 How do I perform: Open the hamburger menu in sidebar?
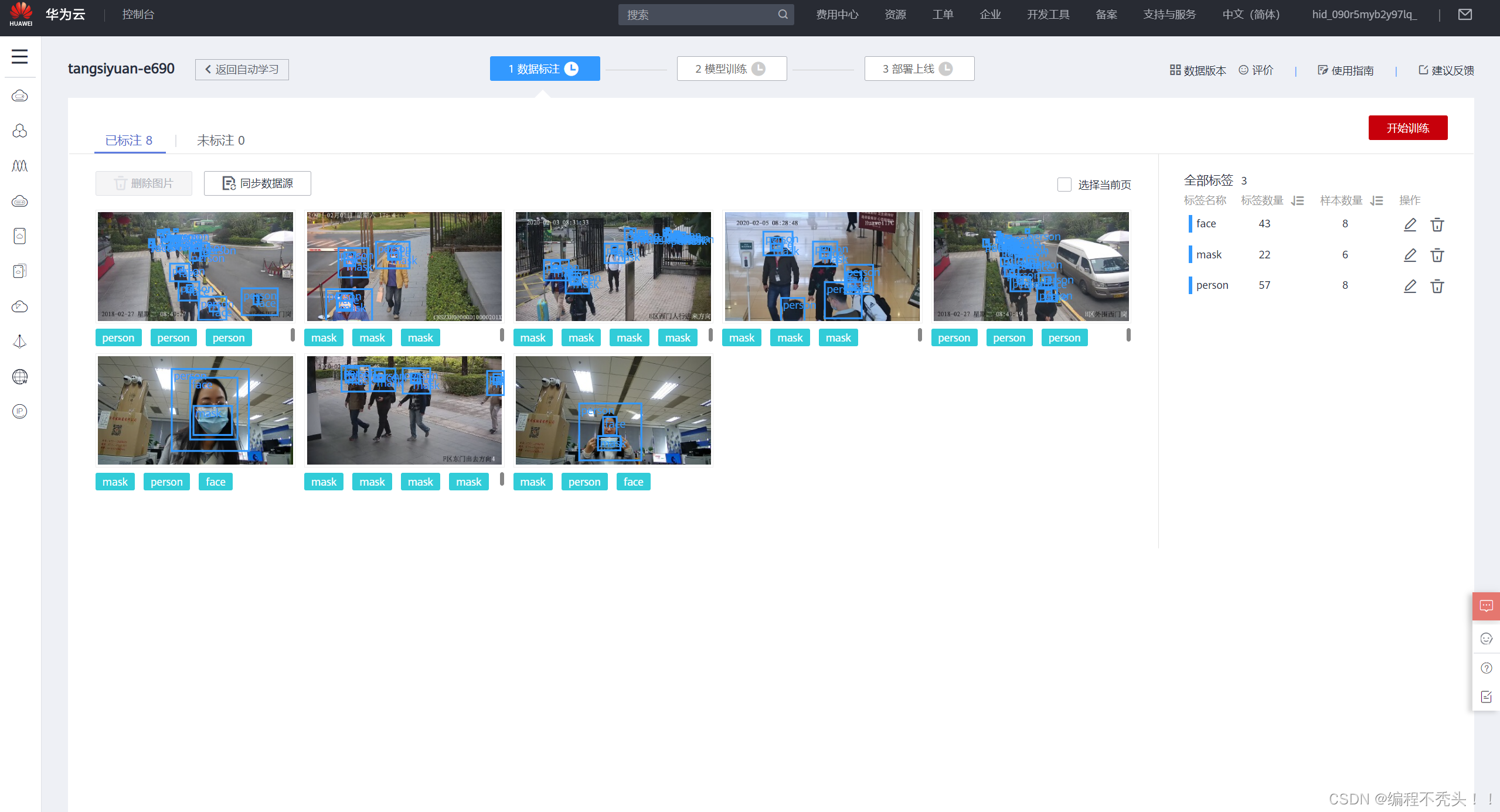pos(19,56)
